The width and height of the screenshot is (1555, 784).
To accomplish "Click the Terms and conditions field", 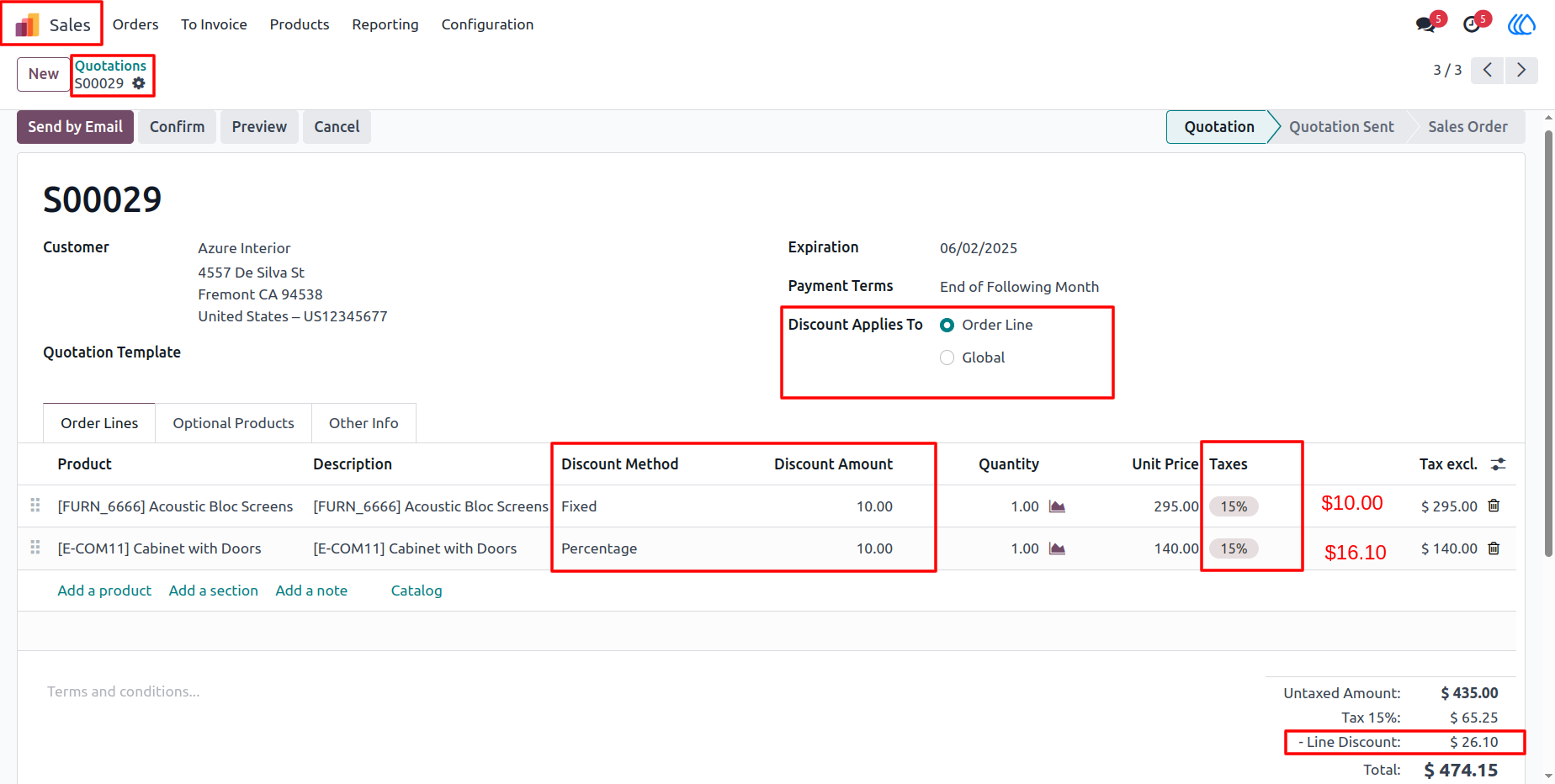I will click(123, 691).
